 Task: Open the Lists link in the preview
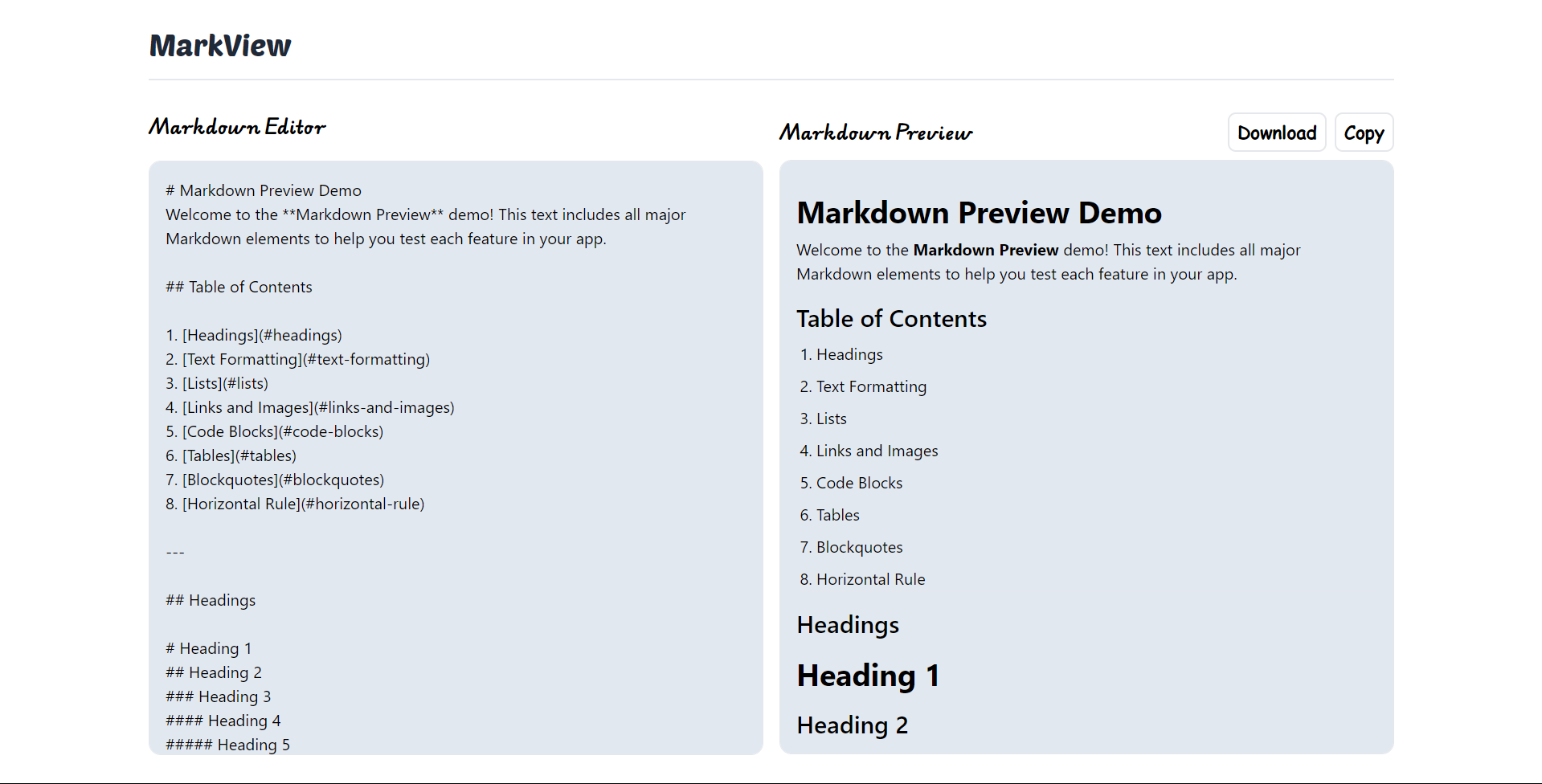(831, 418)
